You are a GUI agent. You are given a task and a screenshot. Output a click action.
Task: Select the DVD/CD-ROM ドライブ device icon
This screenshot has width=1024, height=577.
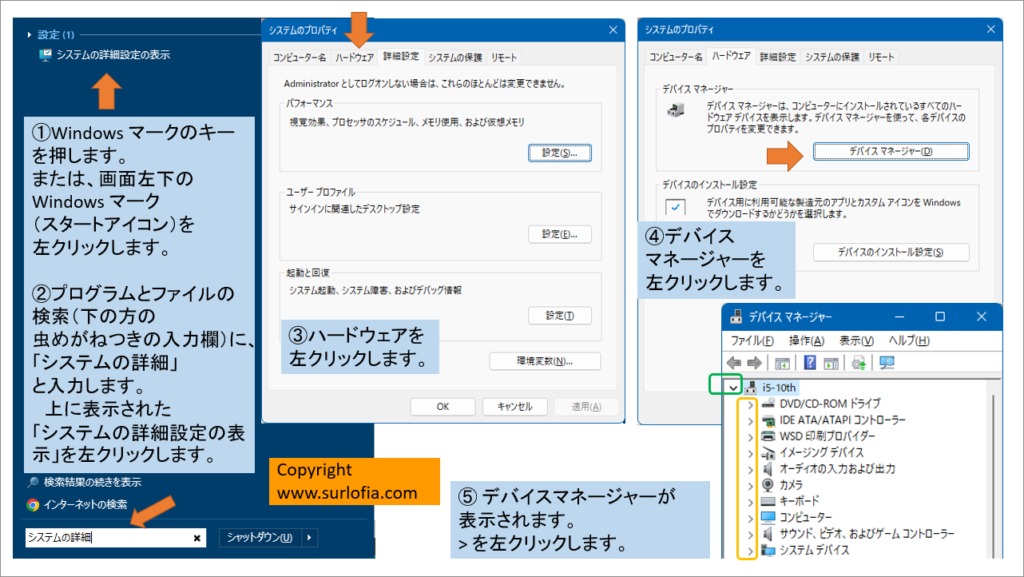(x=768, y=404)
